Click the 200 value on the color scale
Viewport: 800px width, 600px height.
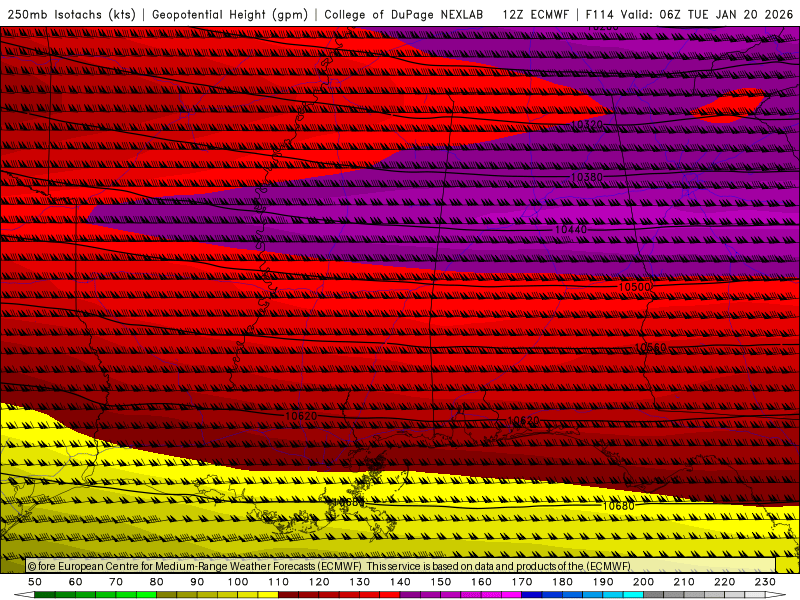pyautogui.click(x=643, y=582)
